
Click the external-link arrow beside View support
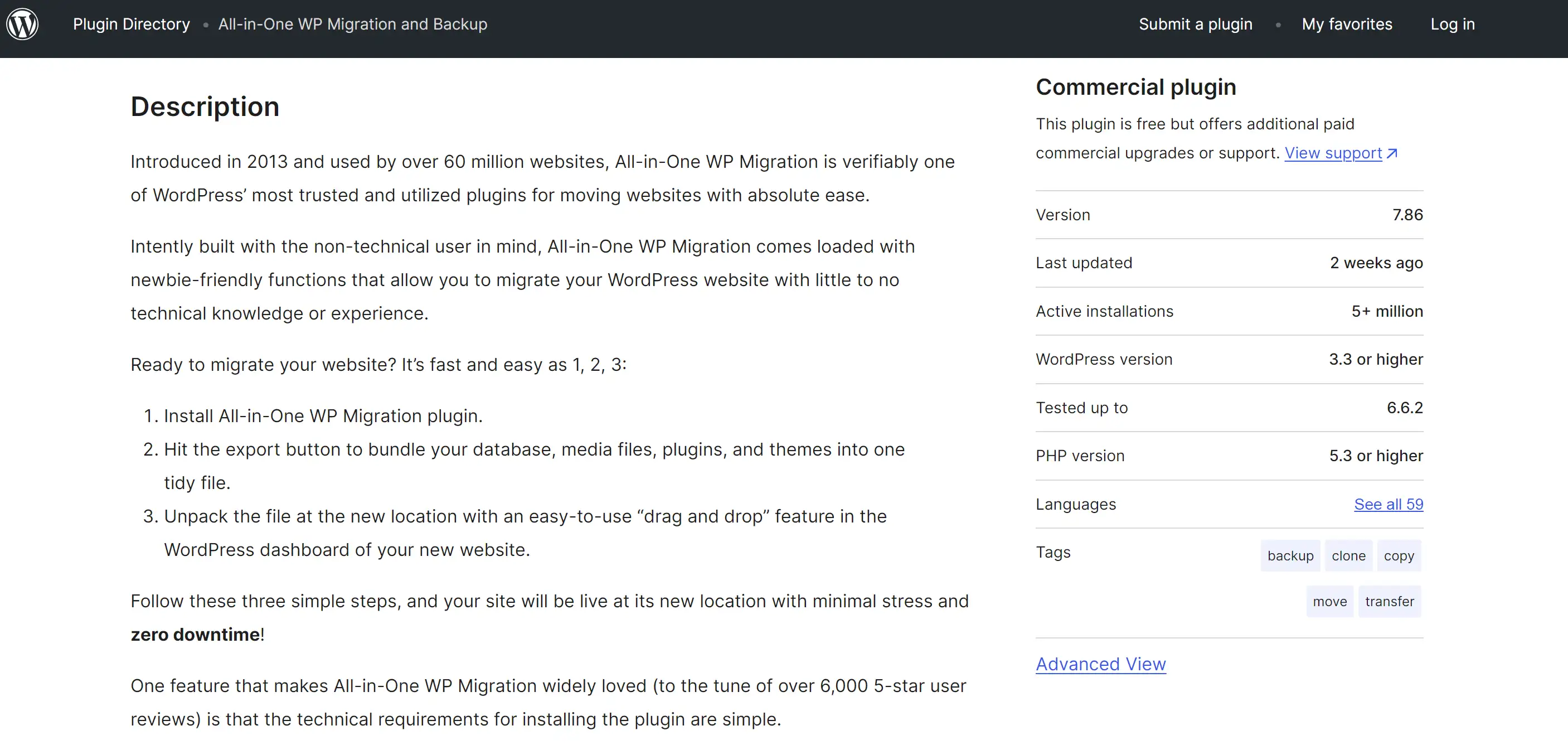[1391, 153]
